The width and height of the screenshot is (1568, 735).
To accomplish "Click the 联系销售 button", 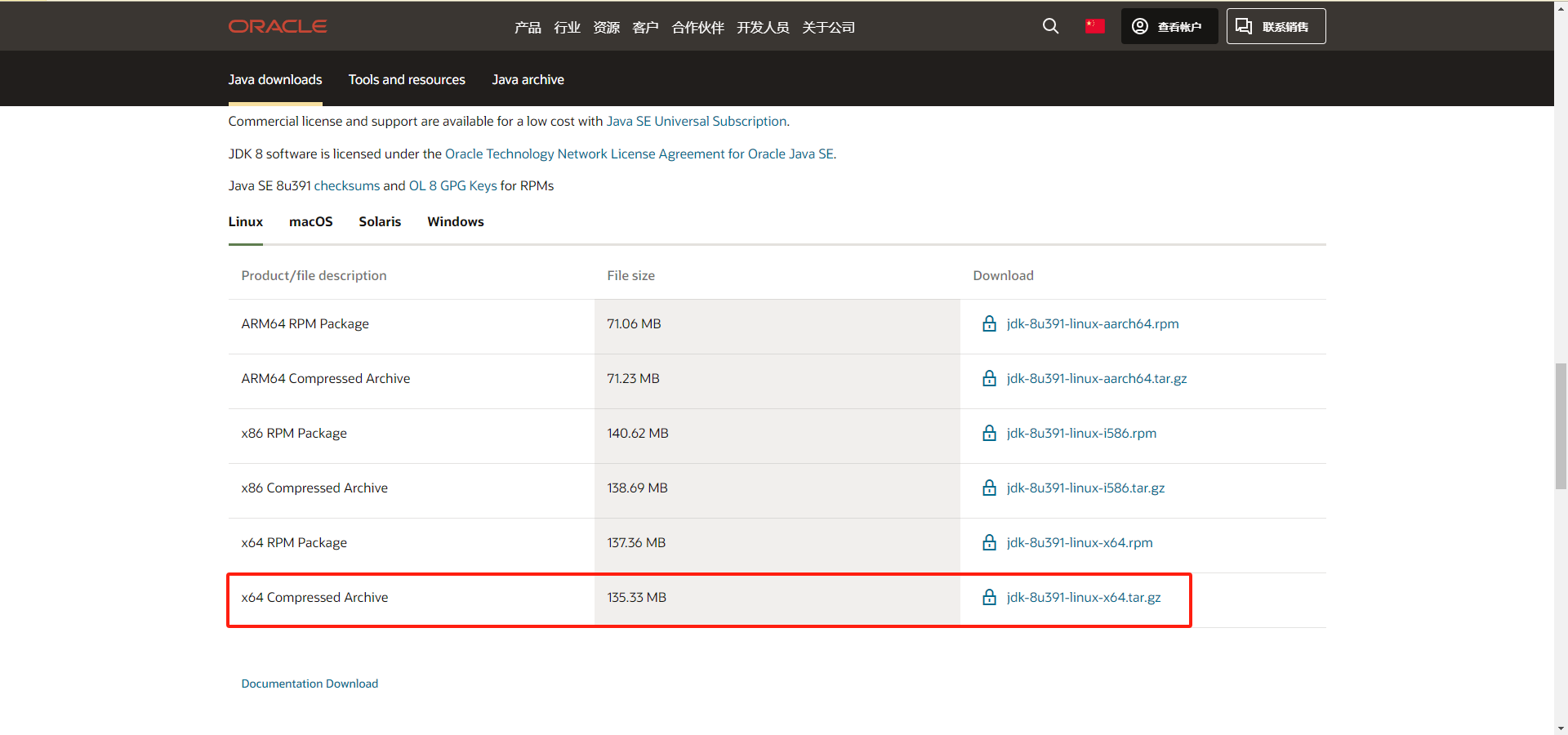I will [x=1276, y=26].
